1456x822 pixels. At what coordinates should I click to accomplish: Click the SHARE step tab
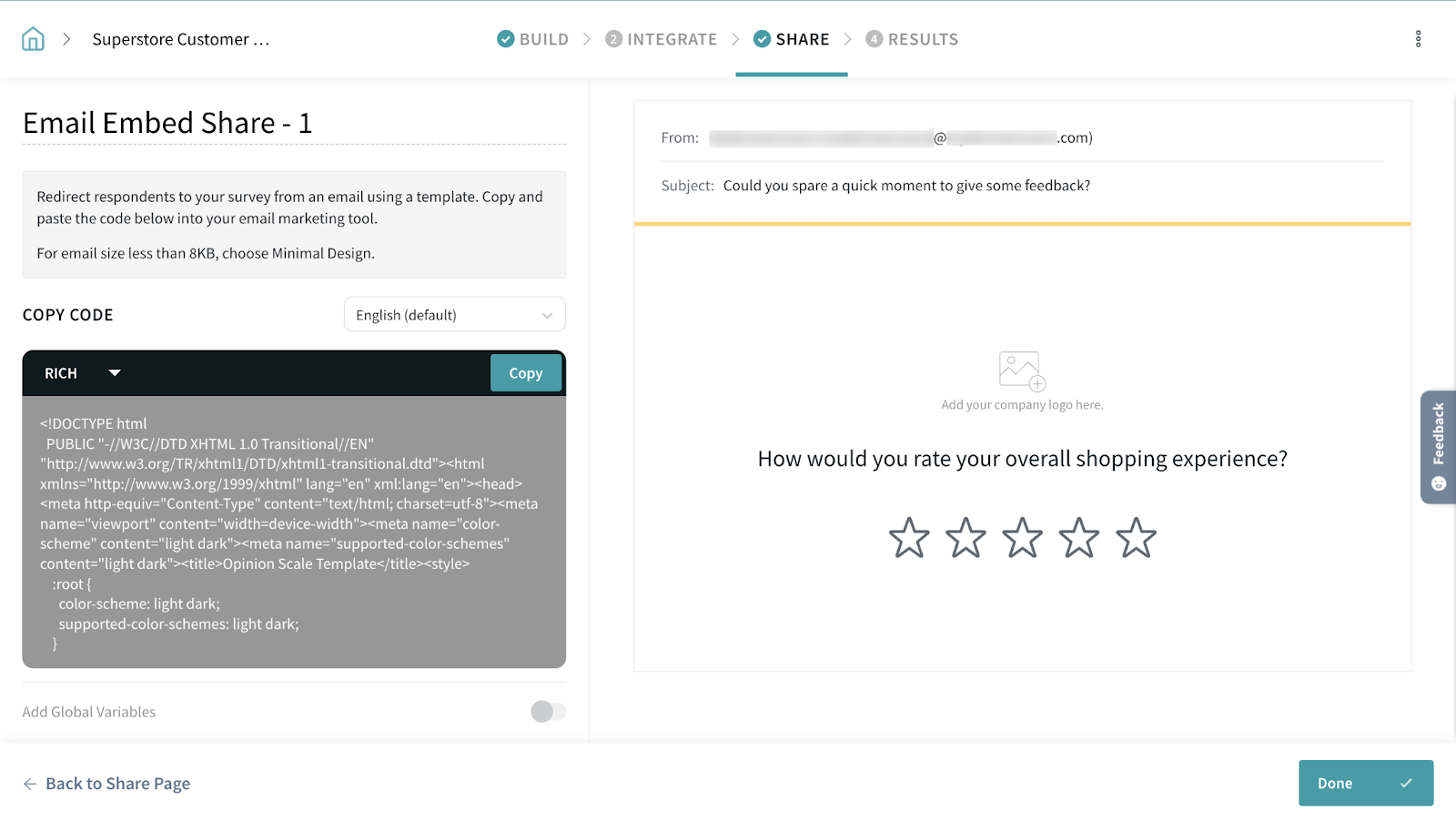(792, 39)
